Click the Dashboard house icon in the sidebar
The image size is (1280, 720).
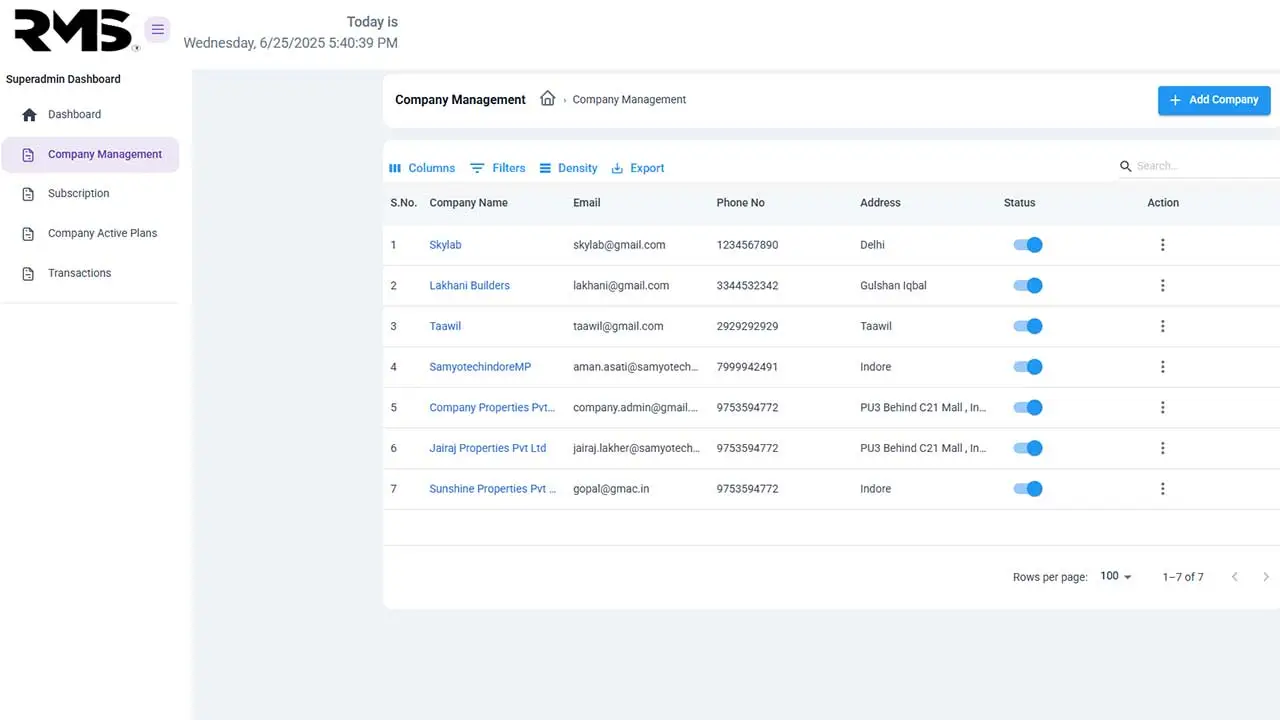29,115
